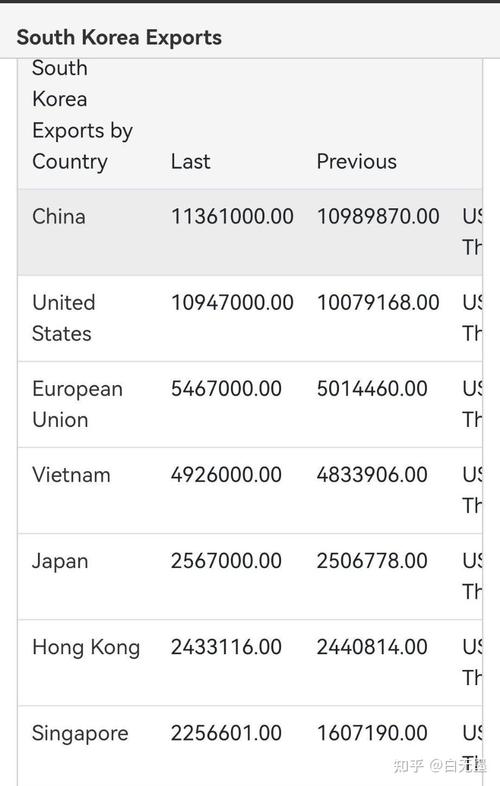Open the China country link

(x=59, y=217)
